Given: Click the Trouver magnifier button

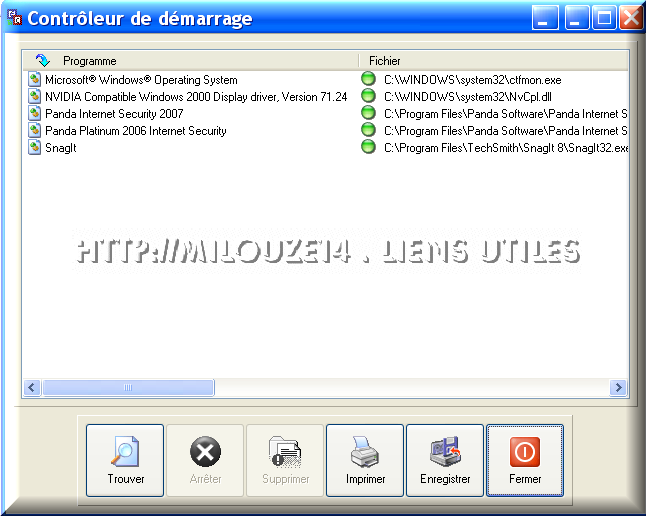Looking at the screenshot, I should (x=125, y=460).
